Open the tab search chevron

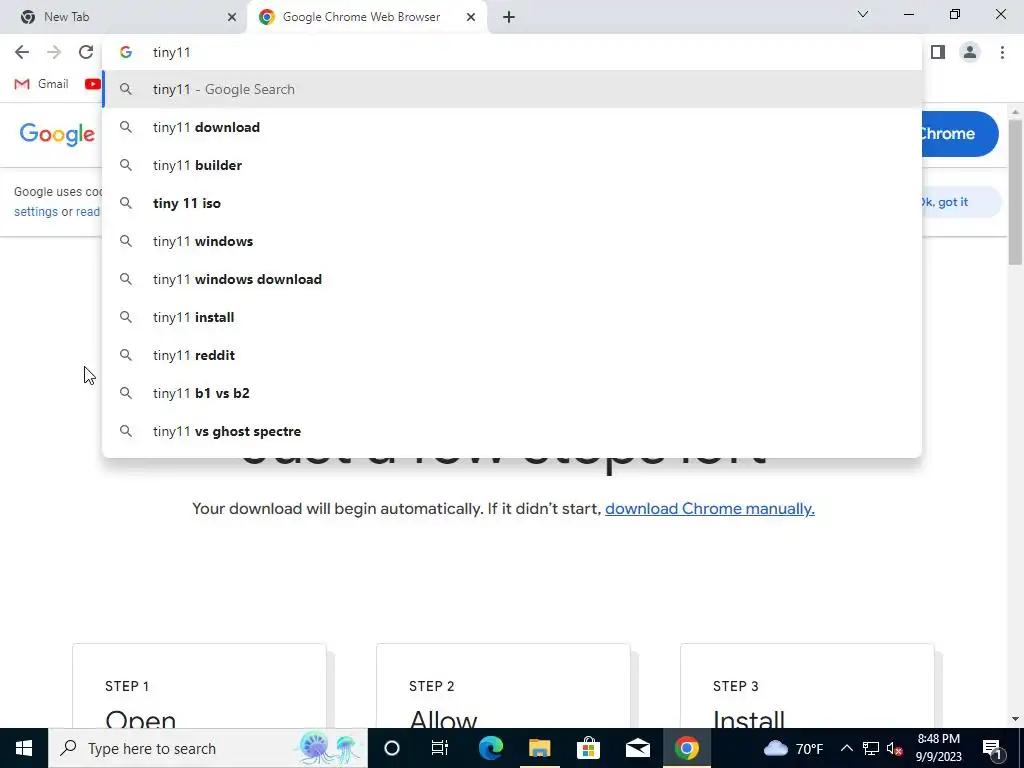pos(863,14)
